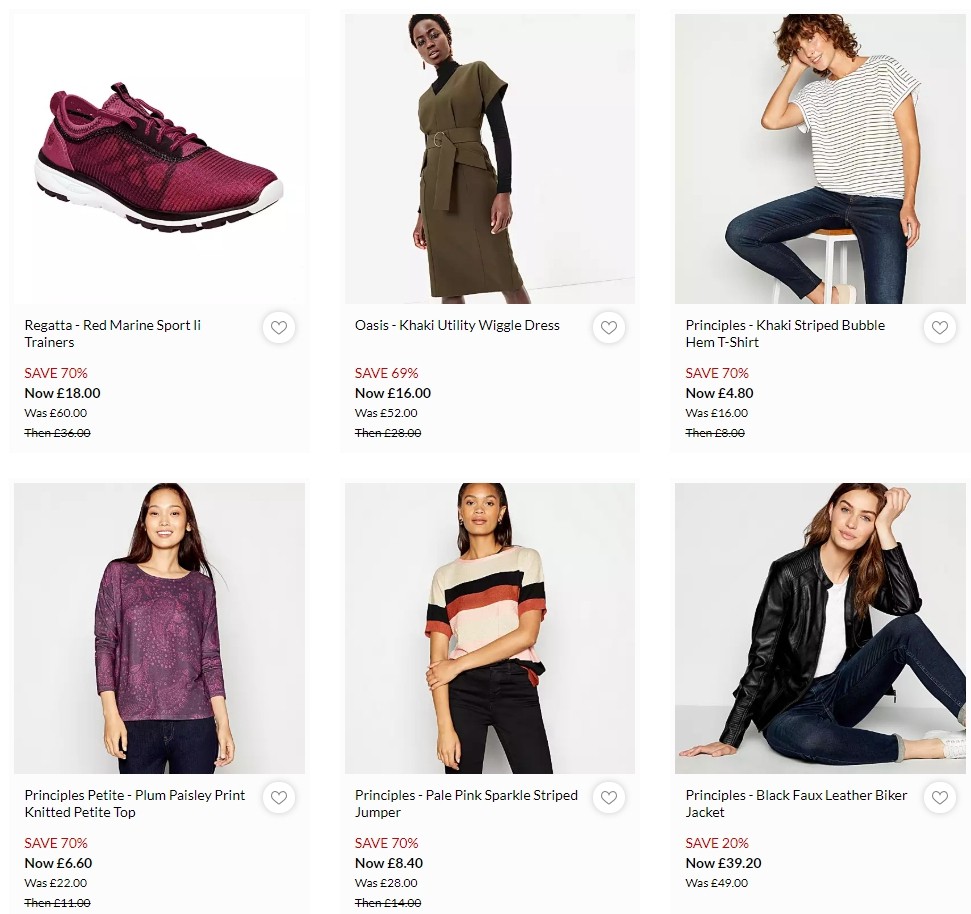Click the Plum Paisley Print Knitted Petite Top link

134,804
